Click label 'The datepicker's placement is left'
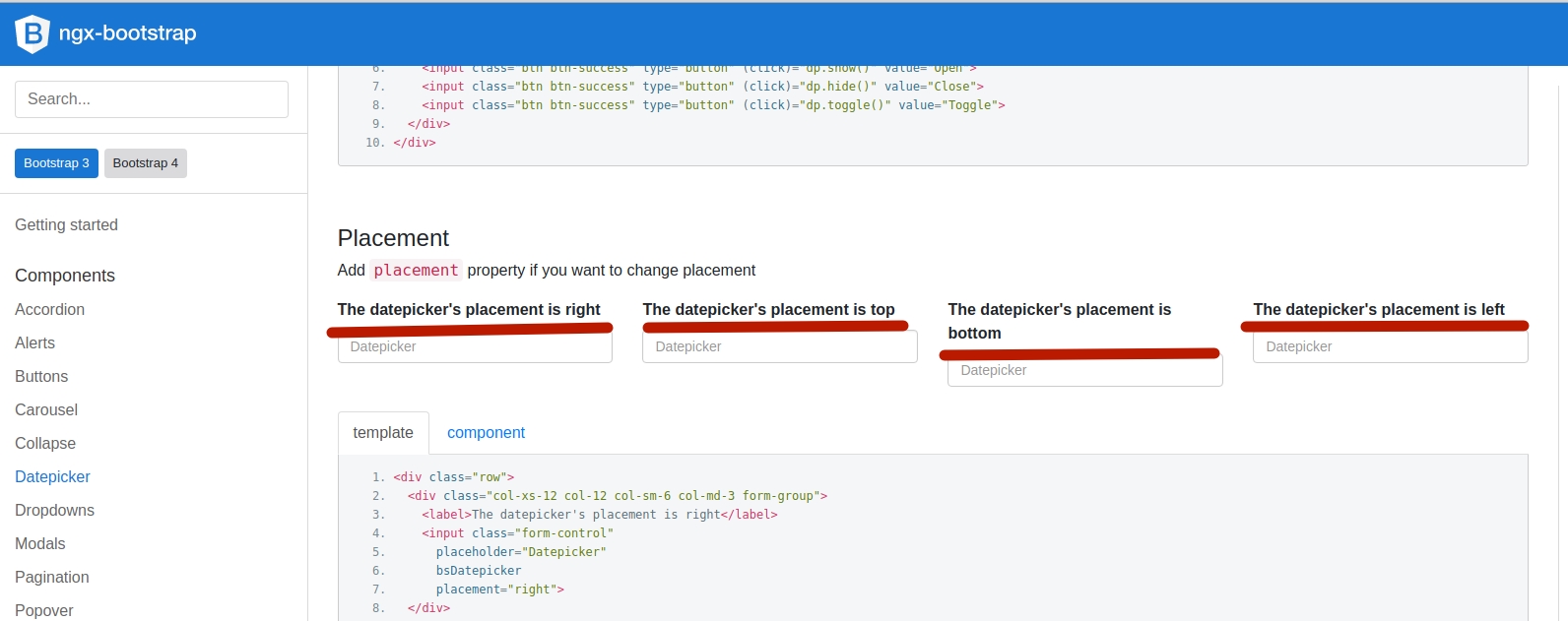The height and width of the screenshot is (621, 1568). click(x=1379, y=310)
